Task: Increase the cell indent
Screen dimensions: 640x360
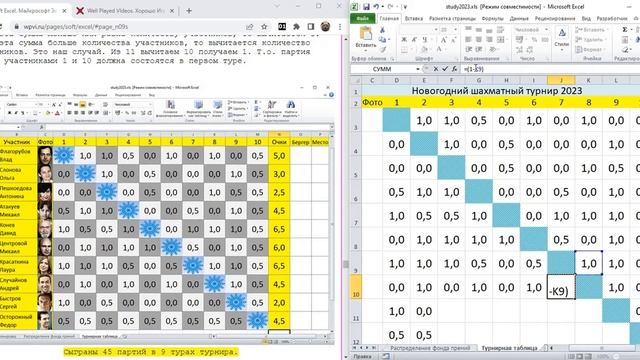Action: tap(479, 49)
